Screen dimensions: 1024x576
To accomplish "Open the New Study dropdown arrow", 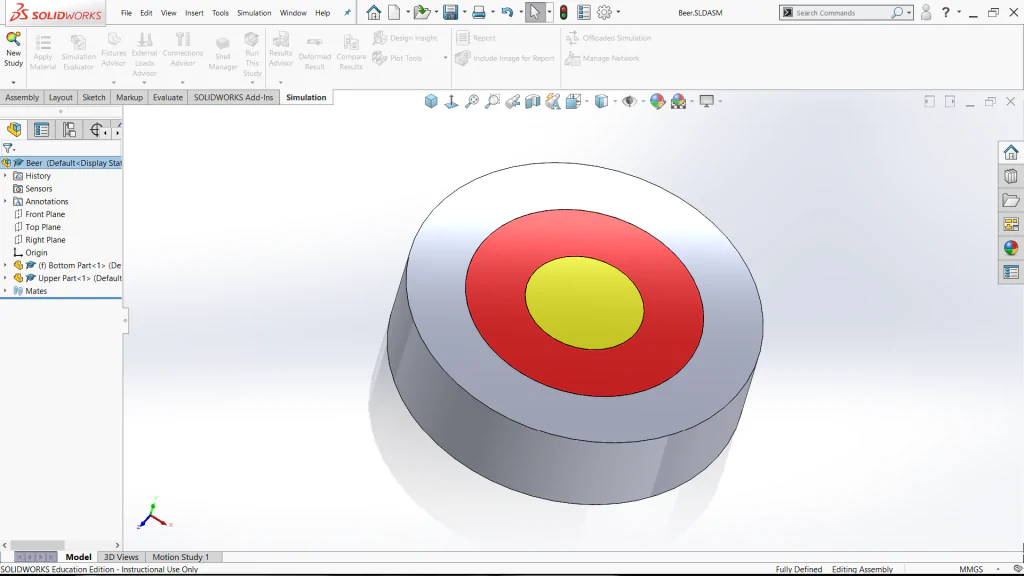I will click(13, 83).
